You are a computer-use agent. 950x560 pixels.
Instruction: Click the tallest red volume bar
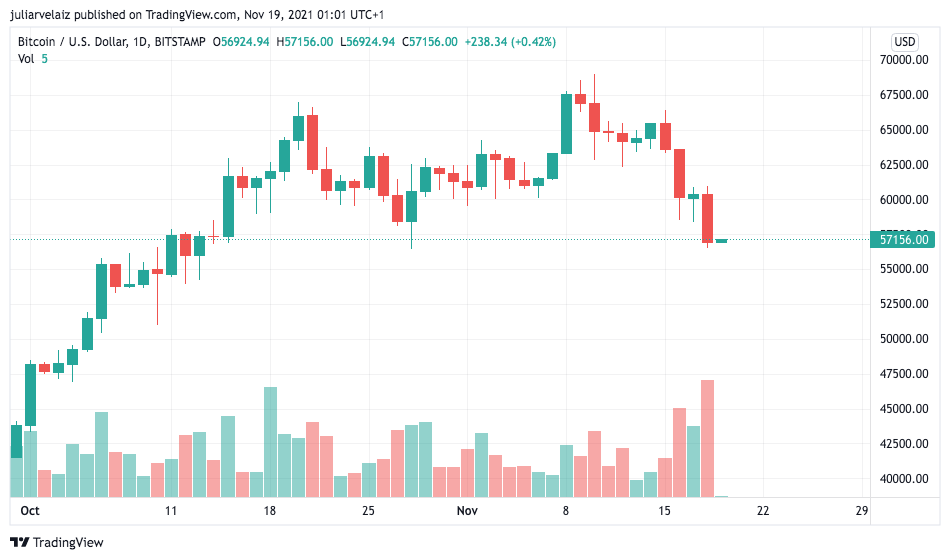pos(707,438)
